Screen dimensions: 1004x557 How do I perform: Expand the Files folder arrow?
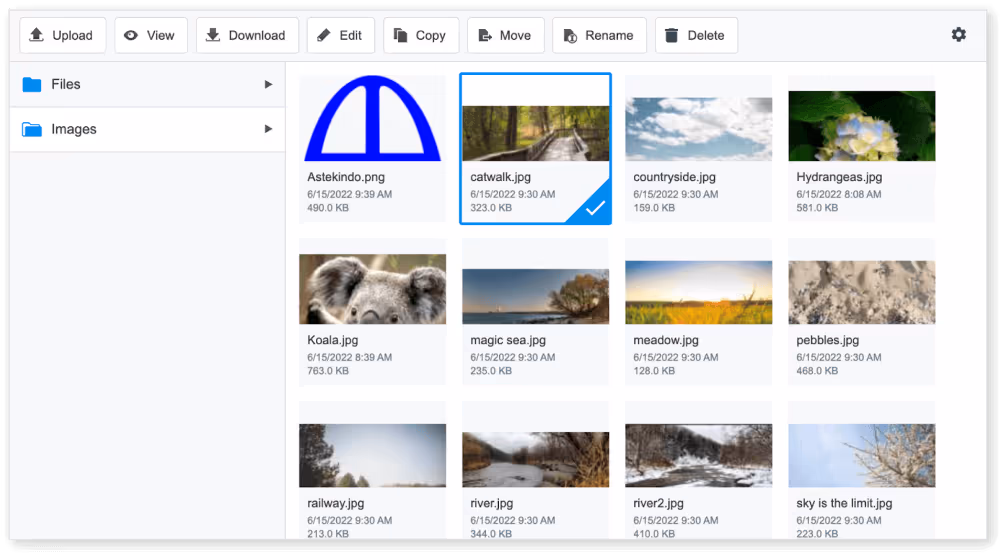pyautogui.click(x=268, y=84)
